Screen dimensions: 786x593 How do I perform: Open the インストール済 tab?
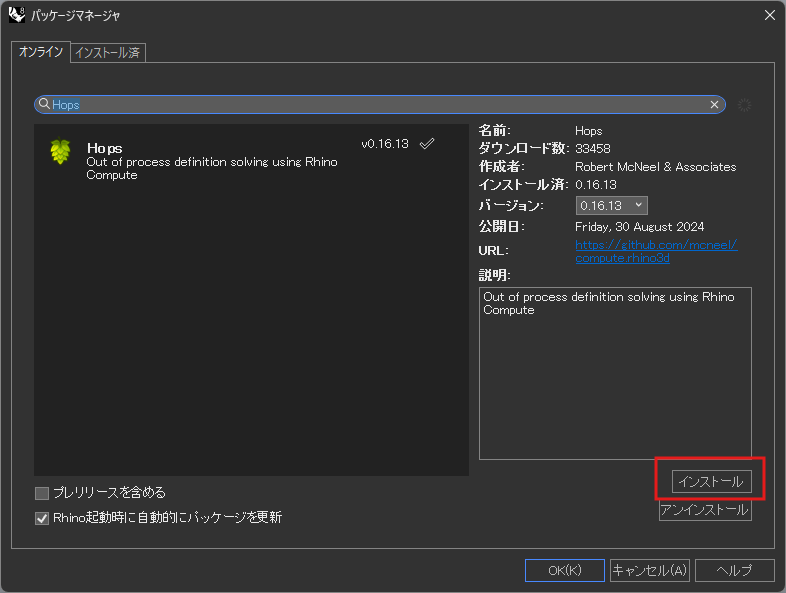tap(108, 52)
